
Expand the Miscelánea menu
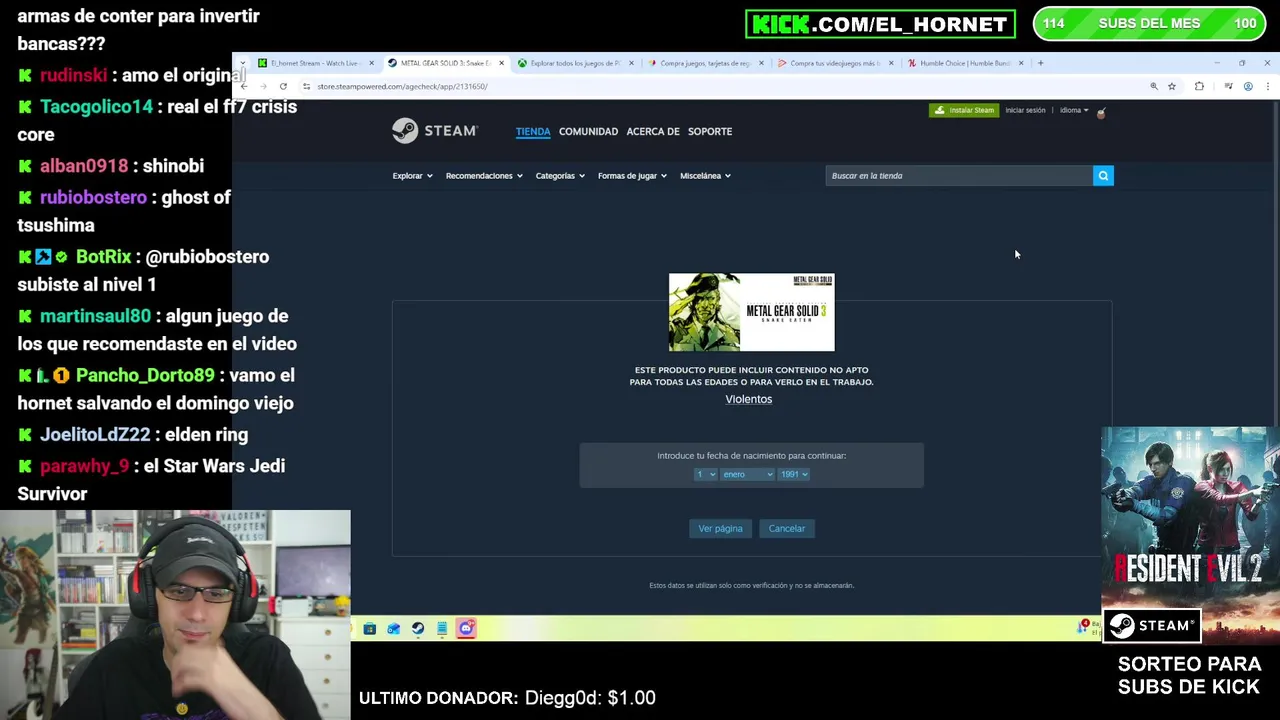705,176
